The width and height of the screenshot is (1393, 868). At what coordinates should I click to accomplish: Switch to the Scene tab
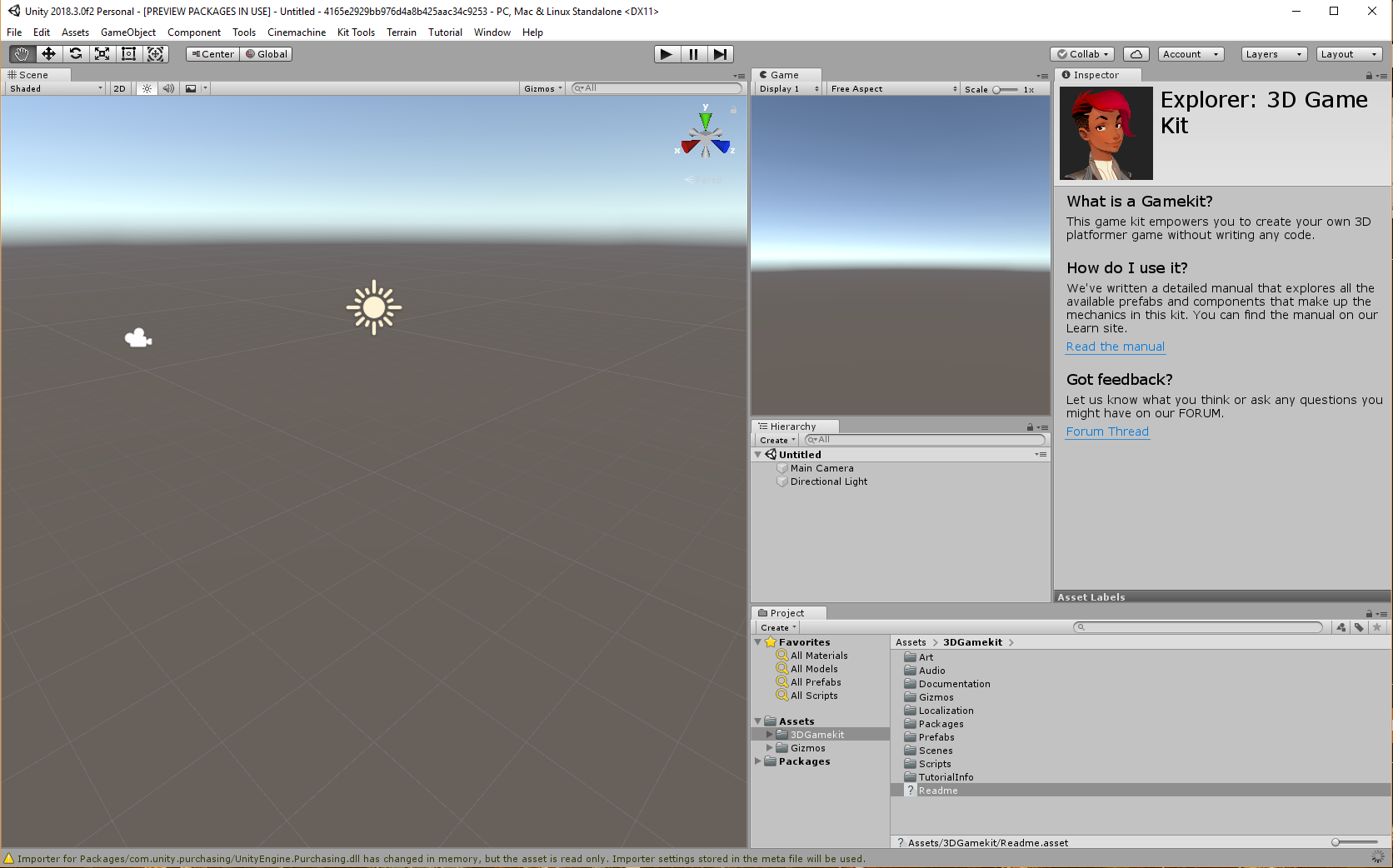36,75
